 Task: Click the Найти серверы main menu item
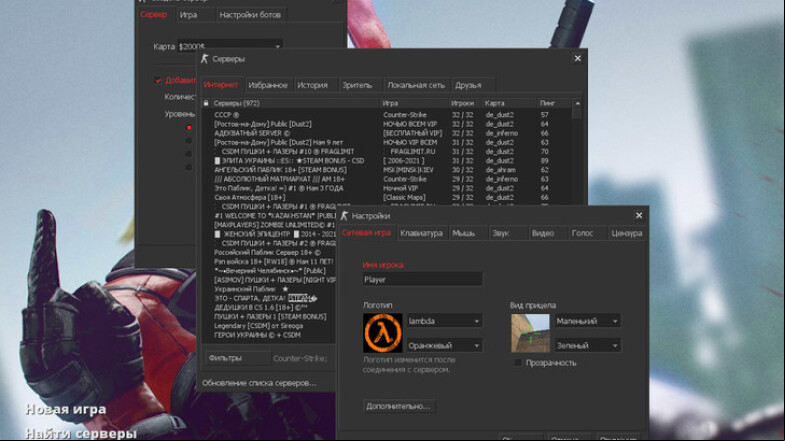[81, 433]
